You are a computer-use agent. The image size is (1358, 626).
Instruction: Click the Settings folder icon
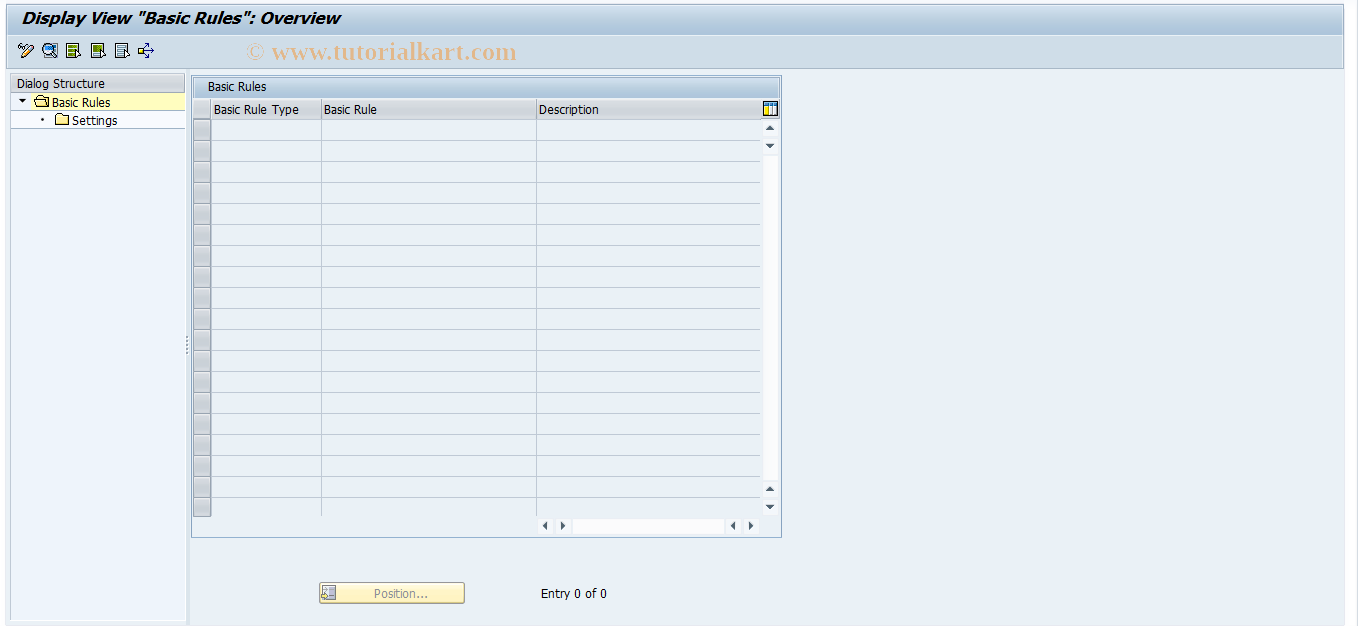click(x=62, y=120)
